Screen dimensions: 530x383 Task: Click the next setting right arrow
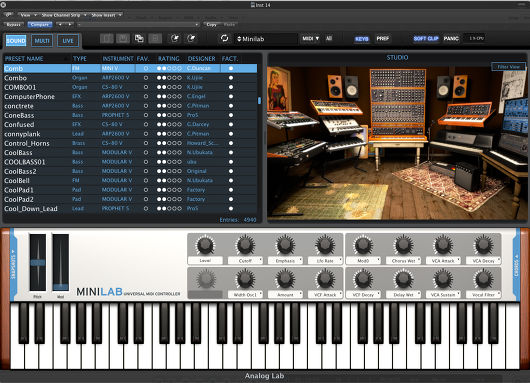point(70,24)
